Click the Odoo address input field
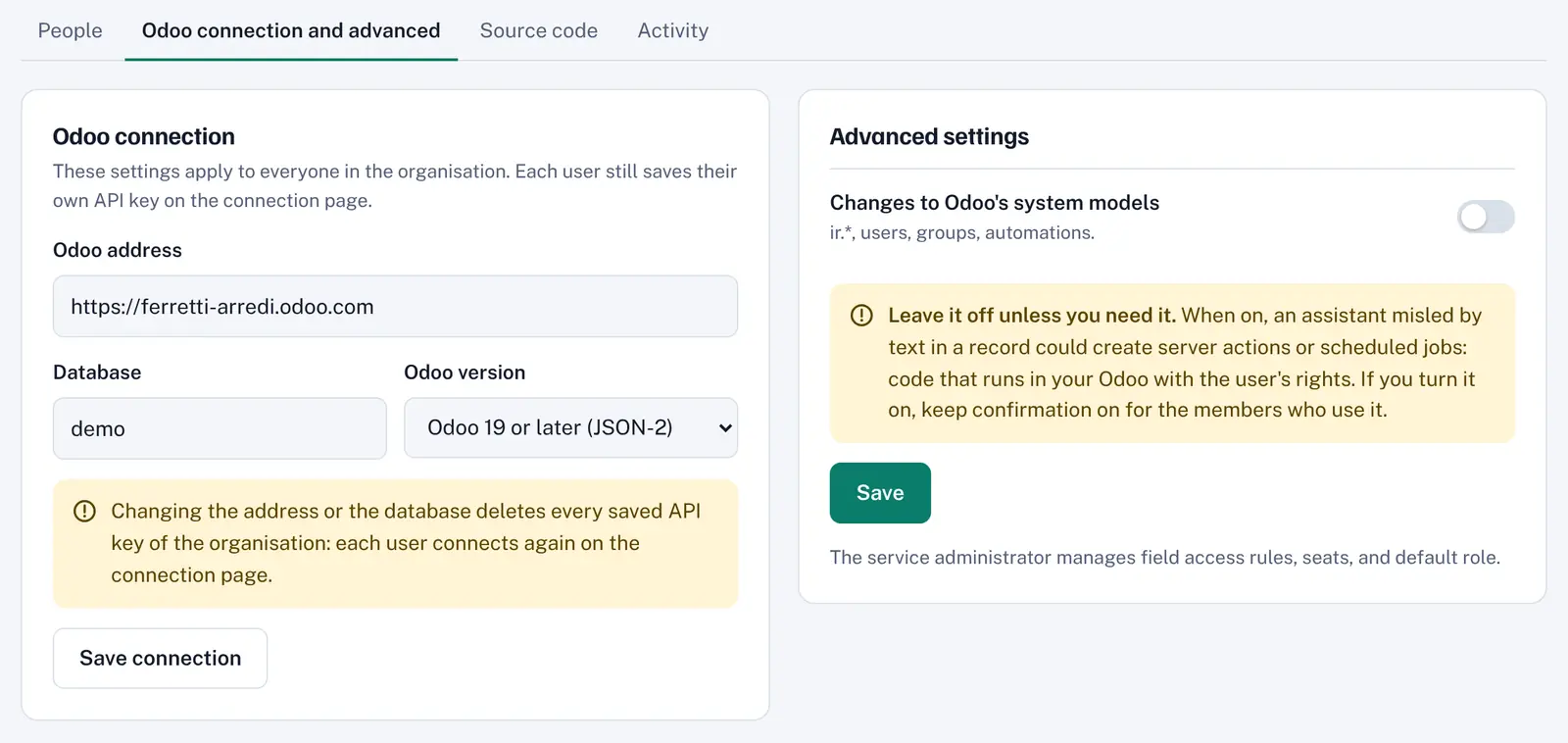The image size is (1568, 743). [x=395, y=307]
